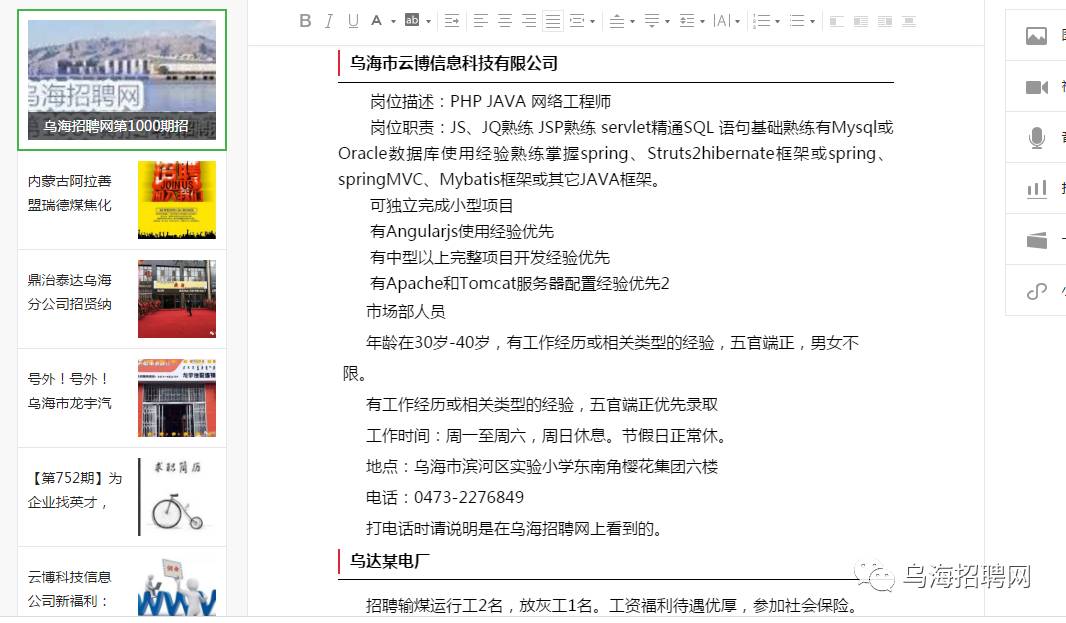Expand the line spacing dropdown

[x=702, y=22]
